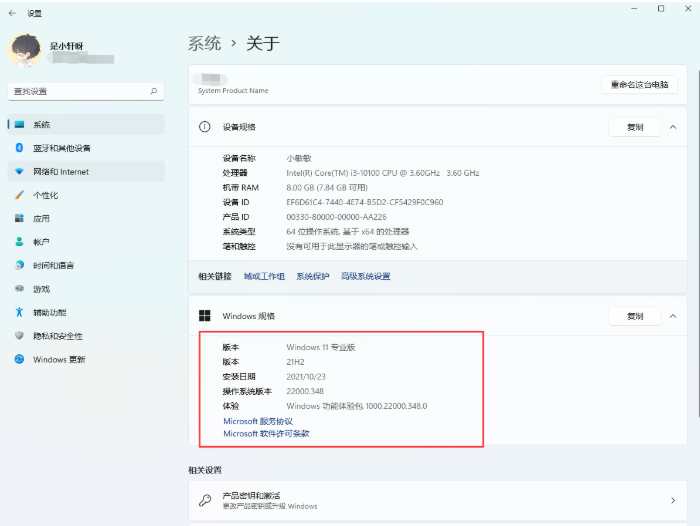Click the gaming controller icon
Viewport: 700px width, 526px height.
point(19,288)
